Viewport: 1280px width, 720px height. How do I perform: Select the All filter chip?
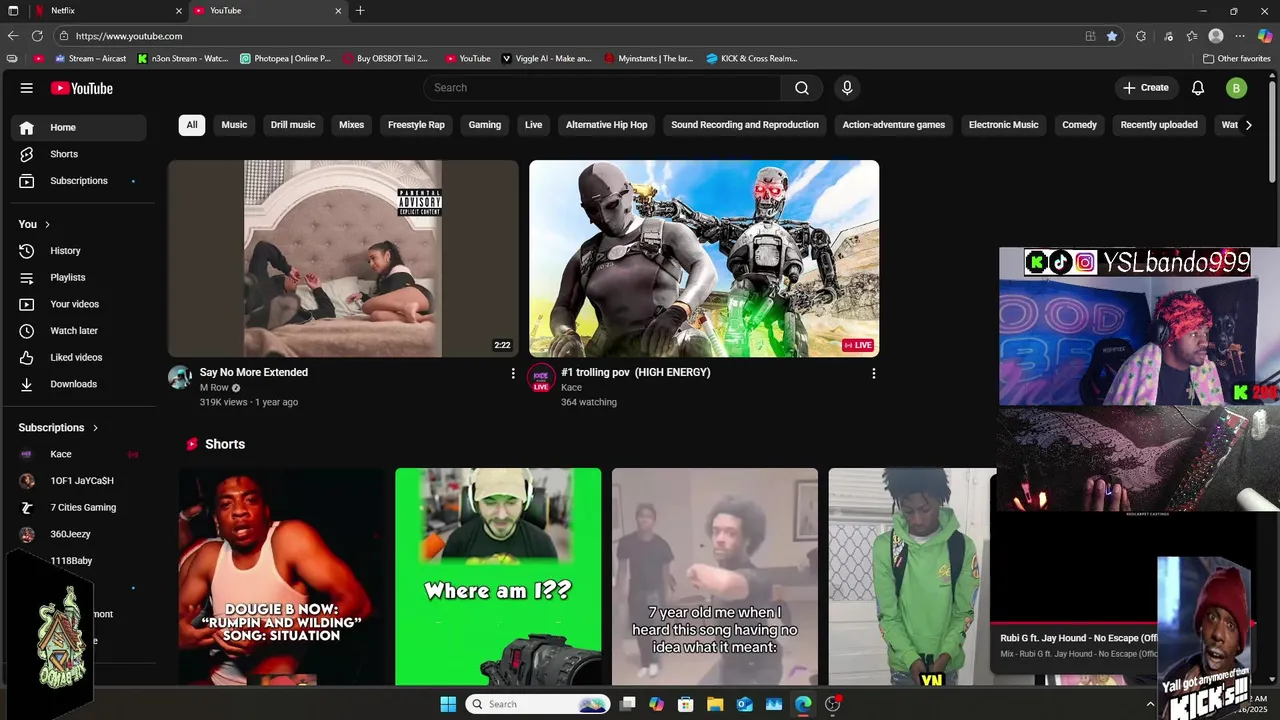pyautogui.click(x=192, y=125)
